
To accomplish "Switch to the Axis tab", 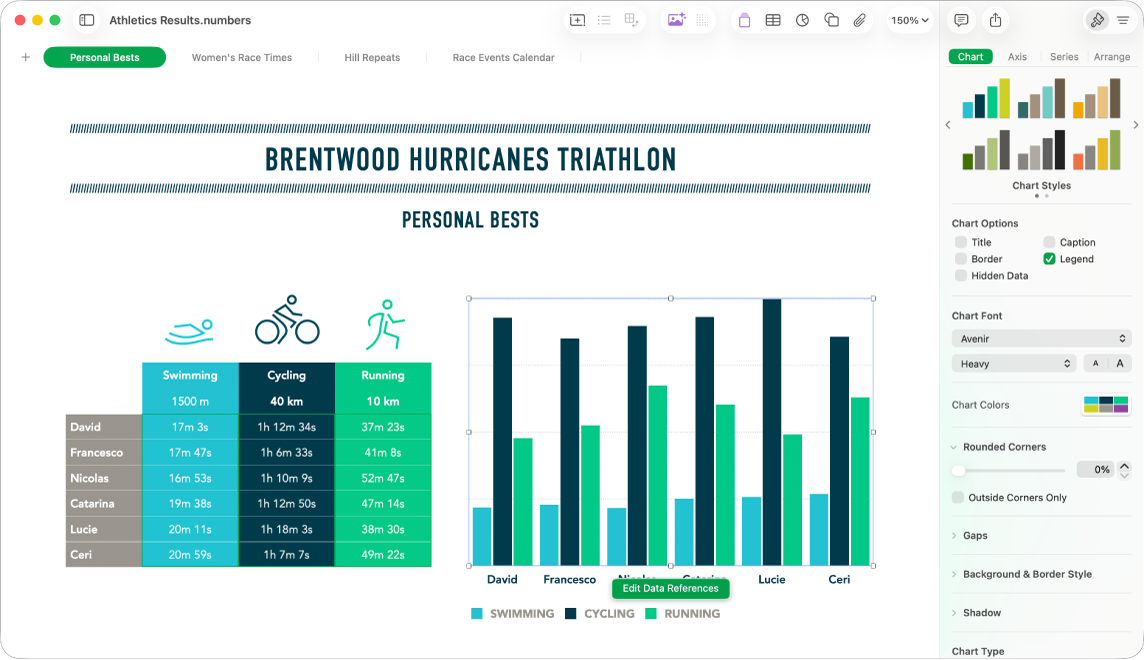I will click(x=1017, y=57).
